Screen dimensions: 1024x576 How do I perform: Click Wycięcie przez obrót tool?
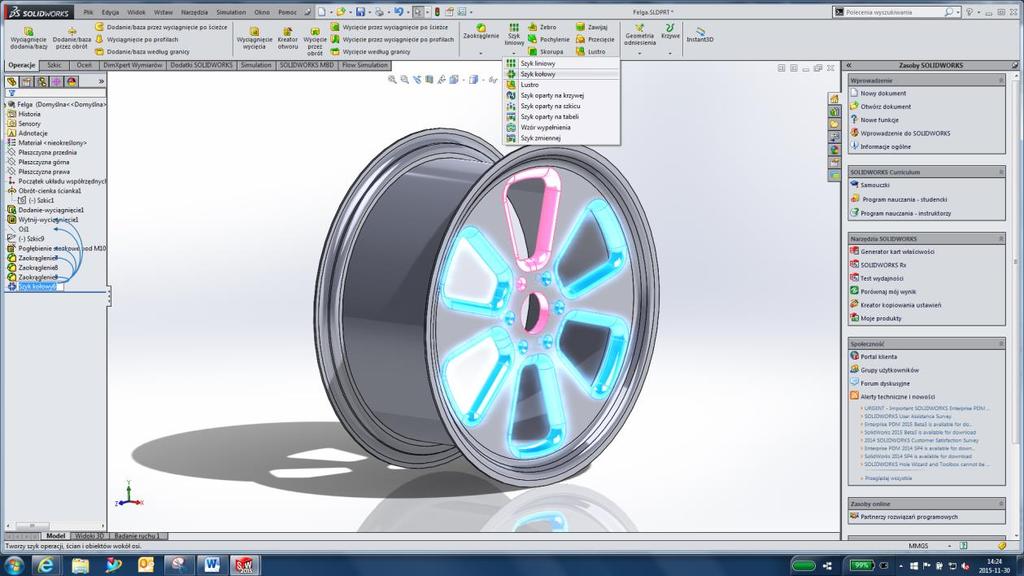click(x=315, y=41)
